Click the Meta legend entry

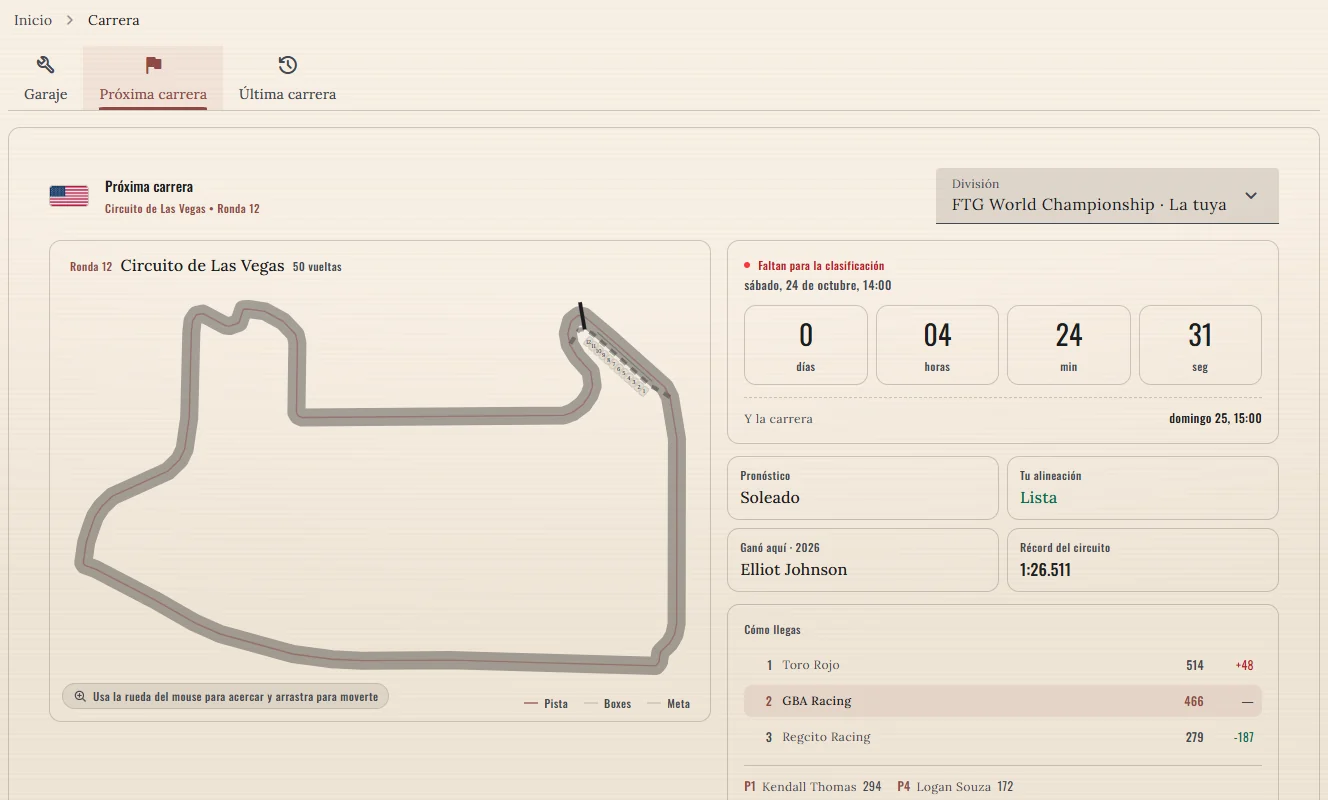click(x=669, y=704)
